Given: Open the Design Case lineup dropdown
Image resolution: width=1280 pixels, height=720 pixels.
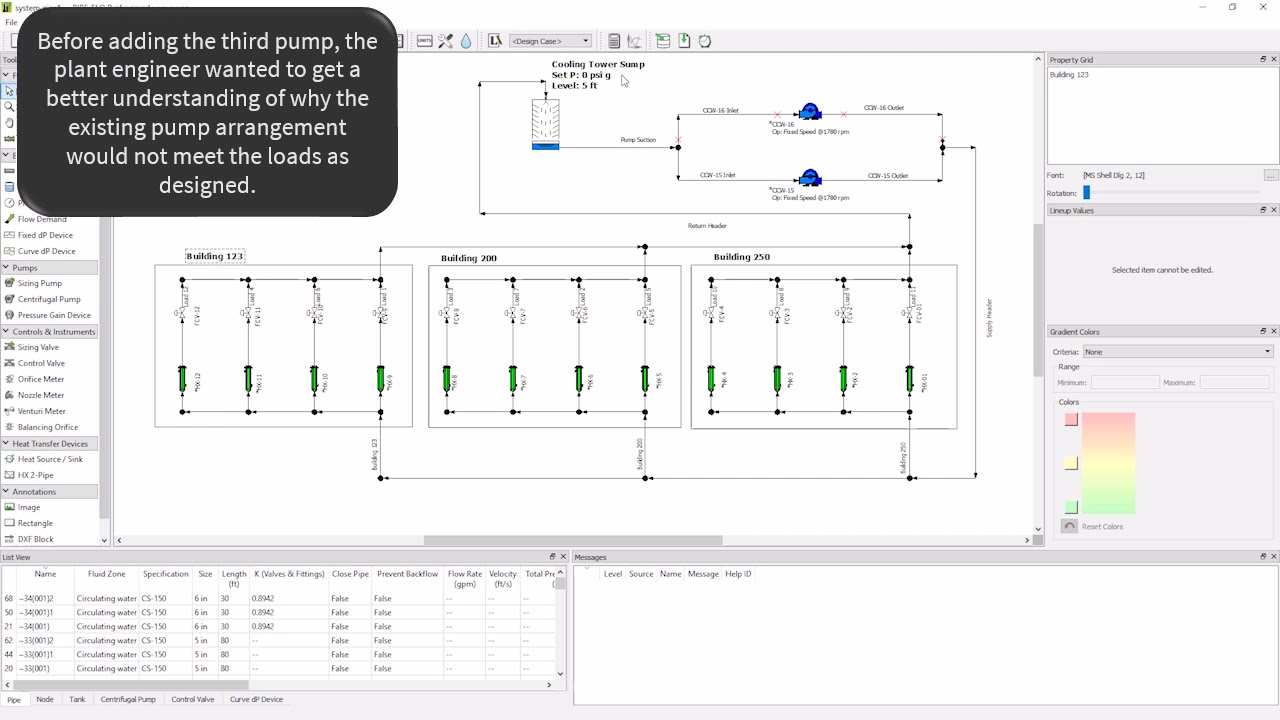Looking at the screenshot, I should tap(550, 41).
